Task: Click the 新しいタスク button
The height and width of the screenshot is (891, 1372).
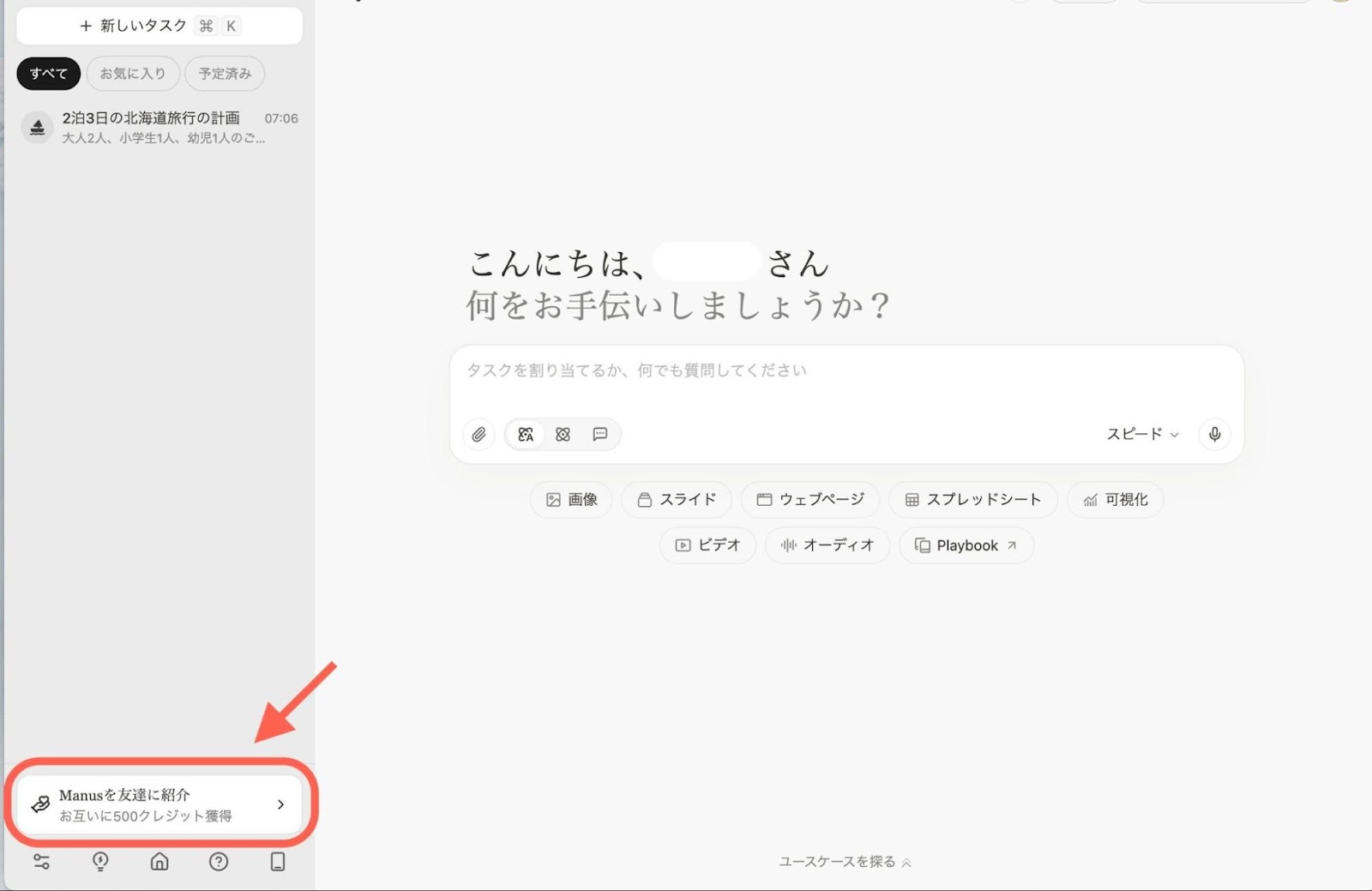Action: click(159, 26)
